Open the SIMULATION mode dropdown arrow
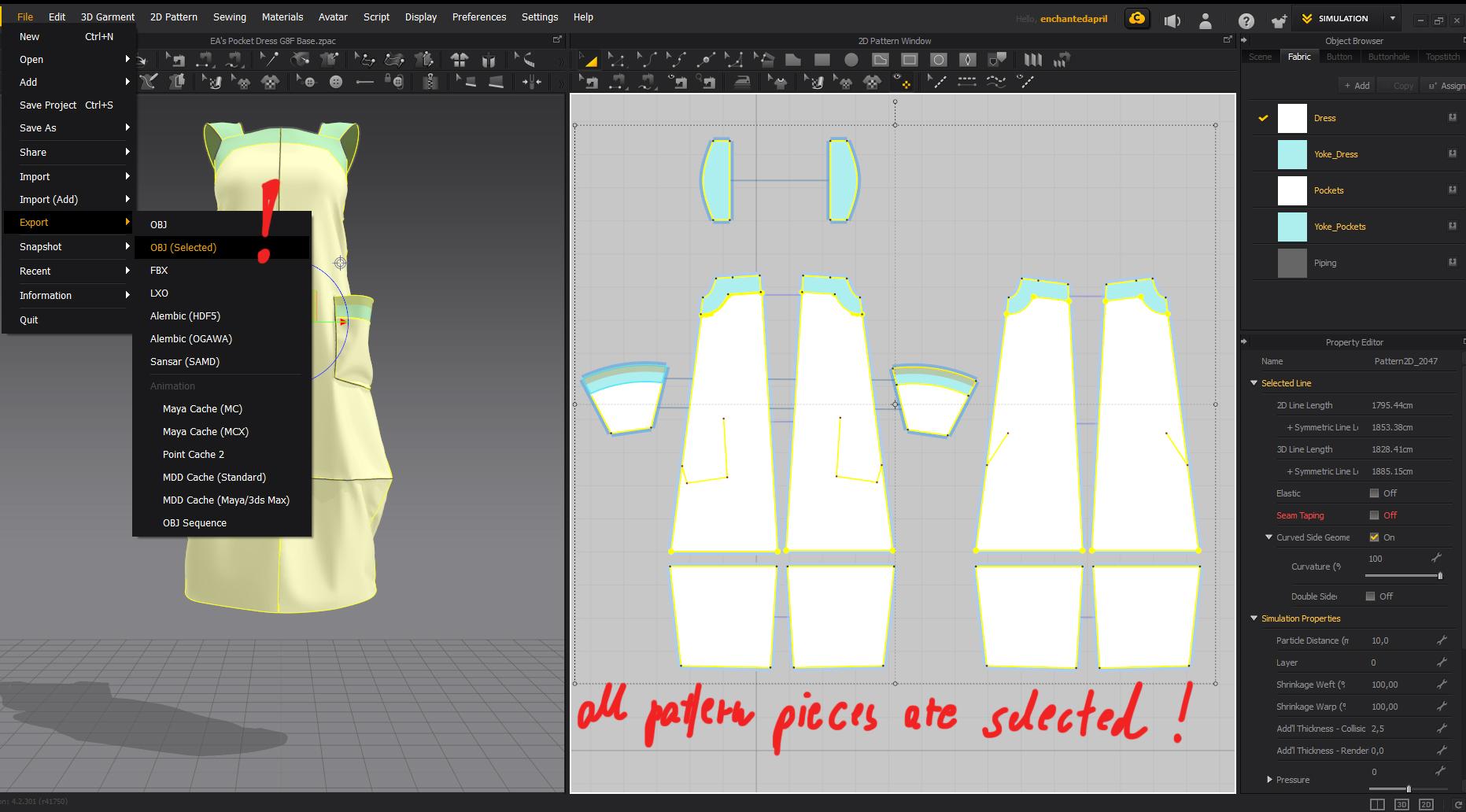Viewport: 1466px width, 812px height. point(1392,18)
